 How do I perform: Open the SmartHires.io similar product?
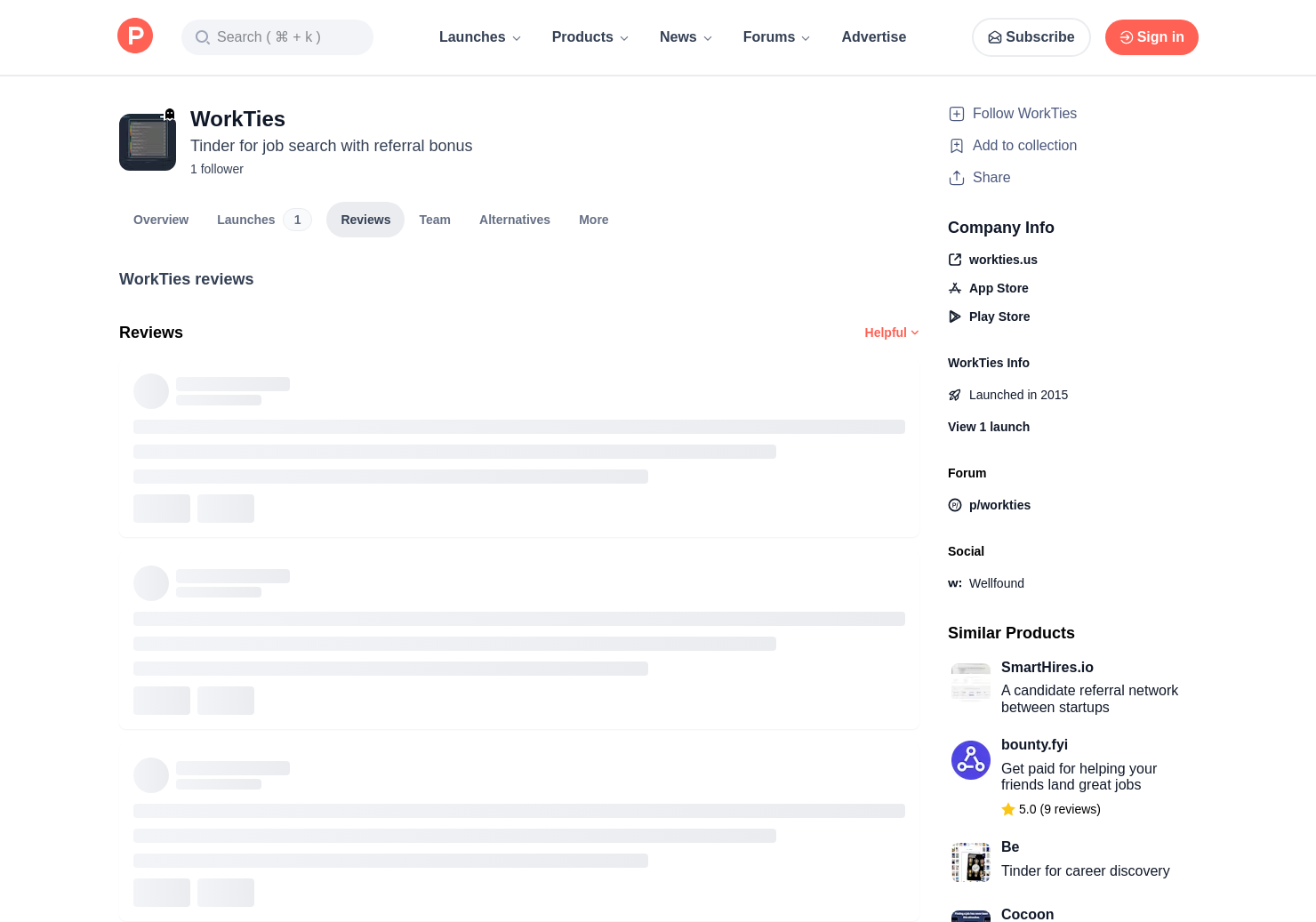tap(1047, 668)
